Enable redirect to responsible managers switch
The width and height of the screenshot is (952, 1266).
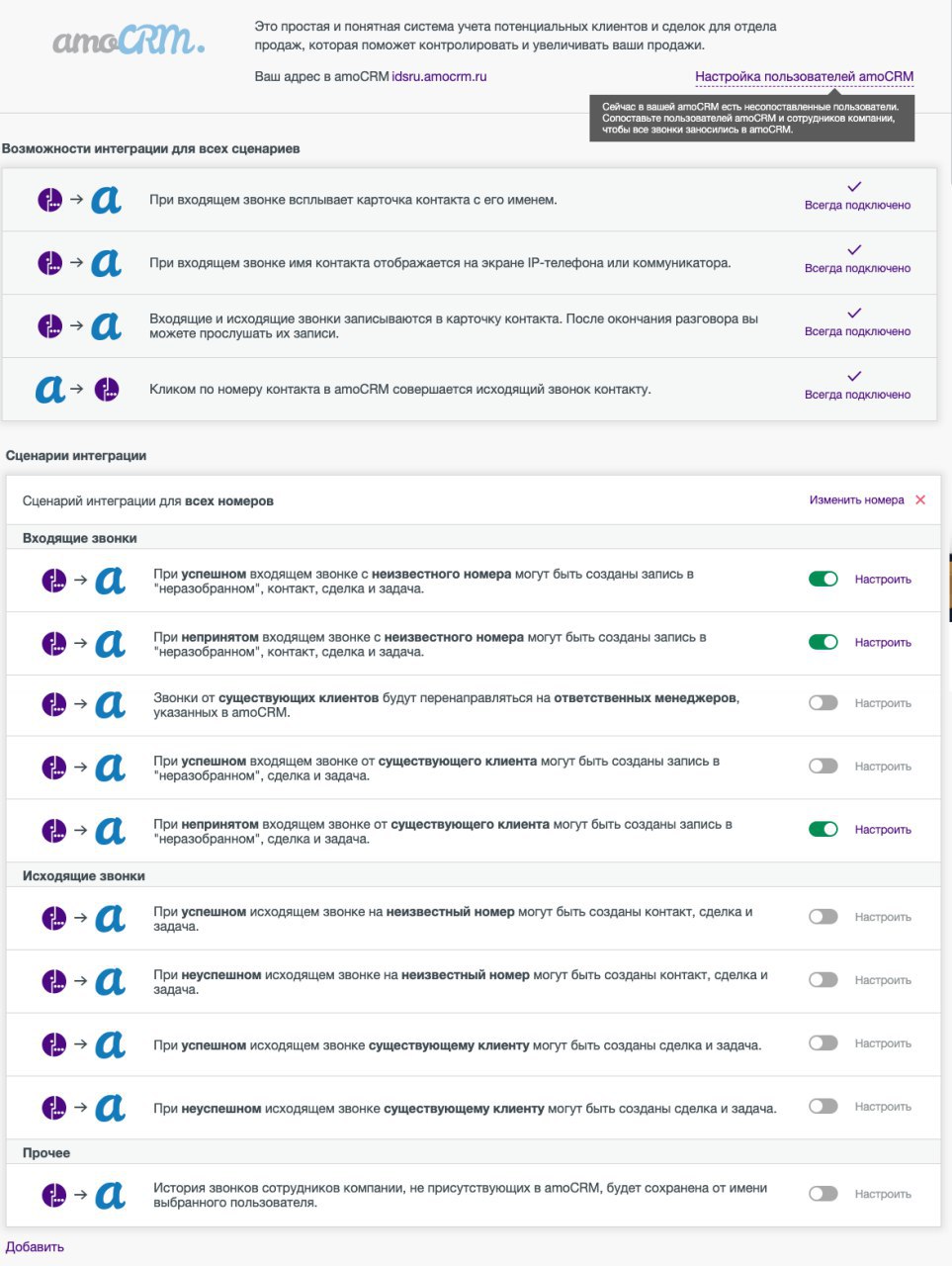coord(823,703)
